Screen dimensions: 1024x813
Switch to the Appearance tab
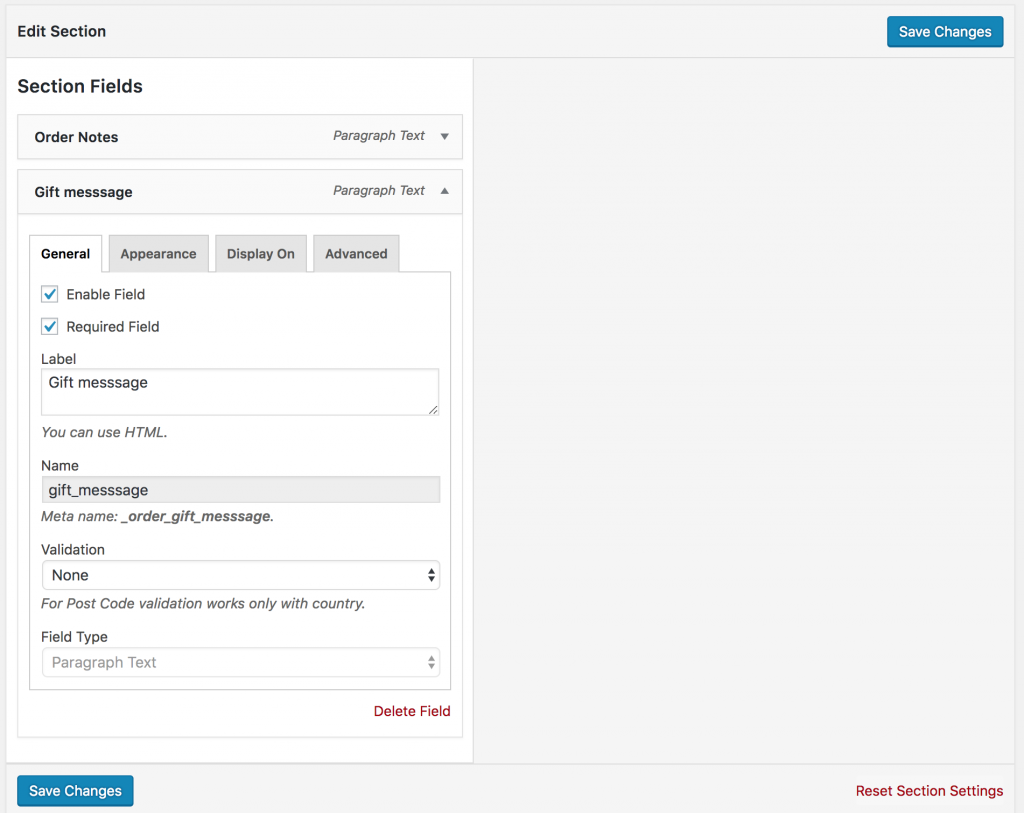(x=159, y=253)
